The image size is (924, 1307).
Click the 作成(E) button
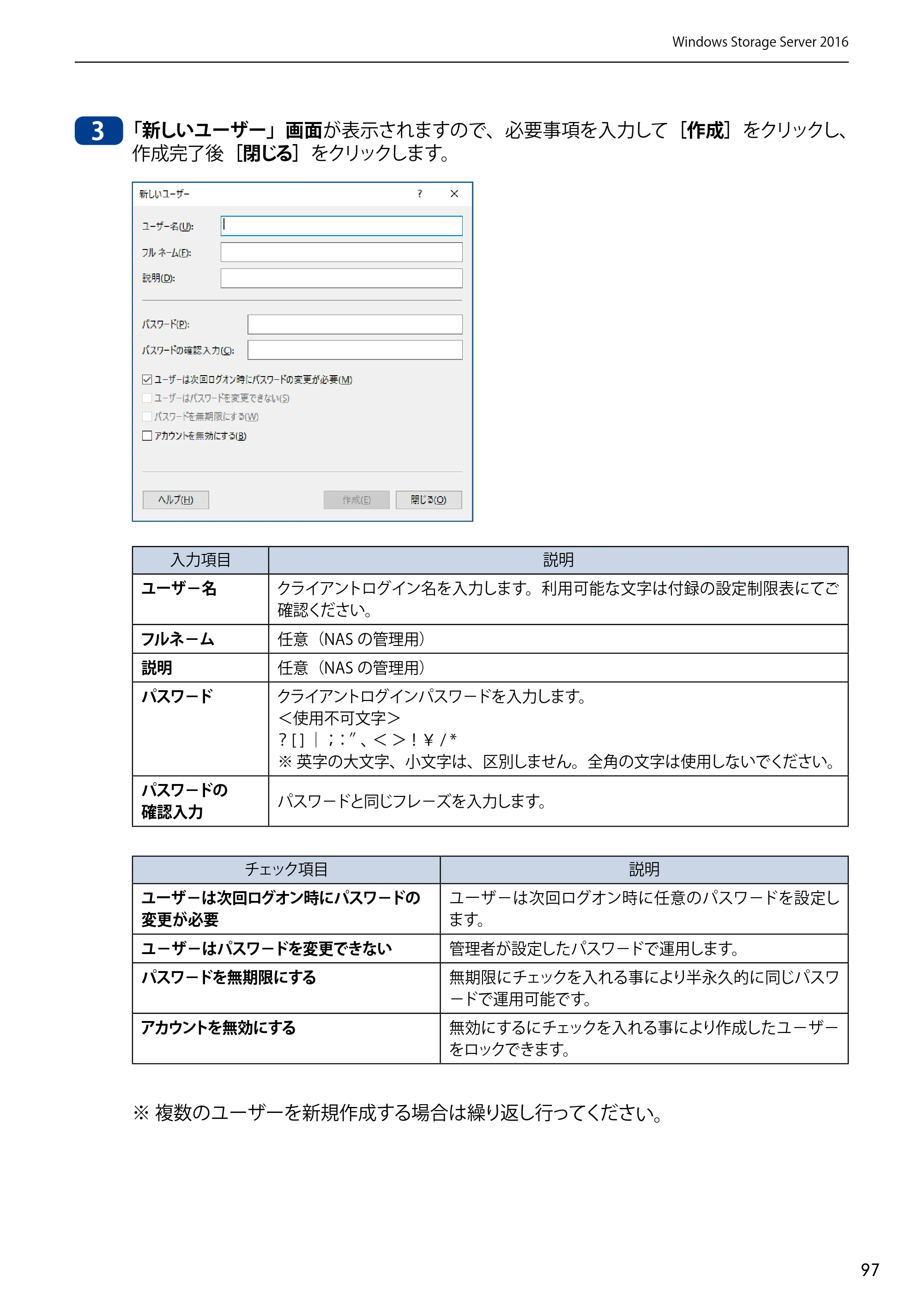click(356, 500)
